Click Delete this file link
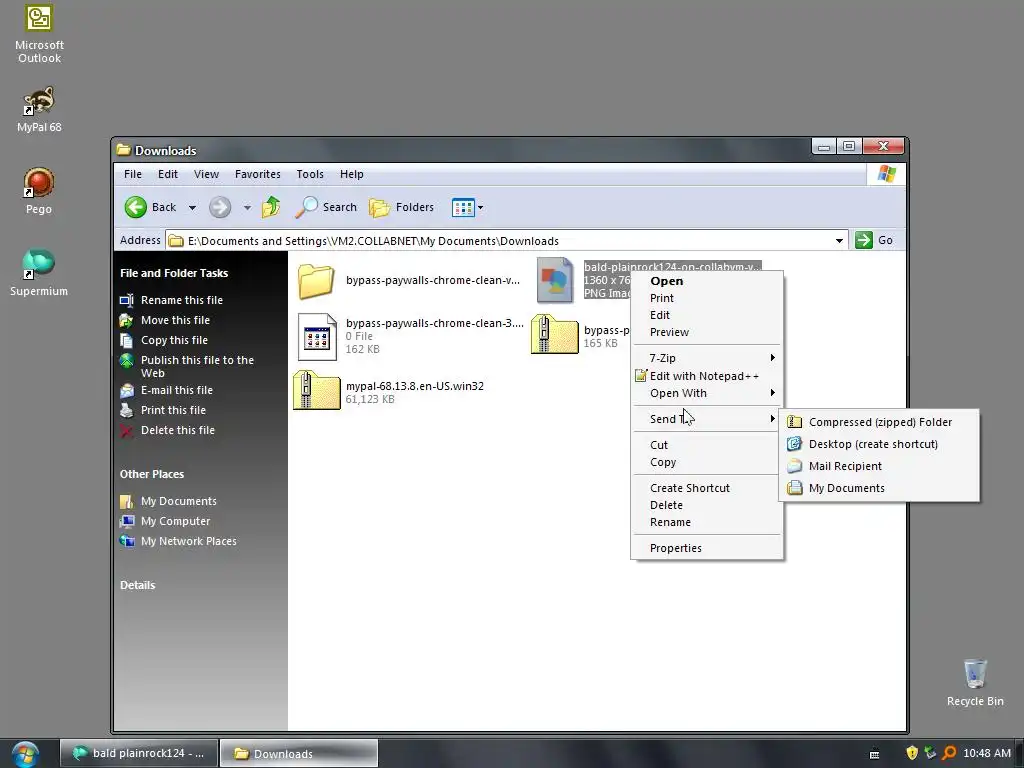 [178, 430]
